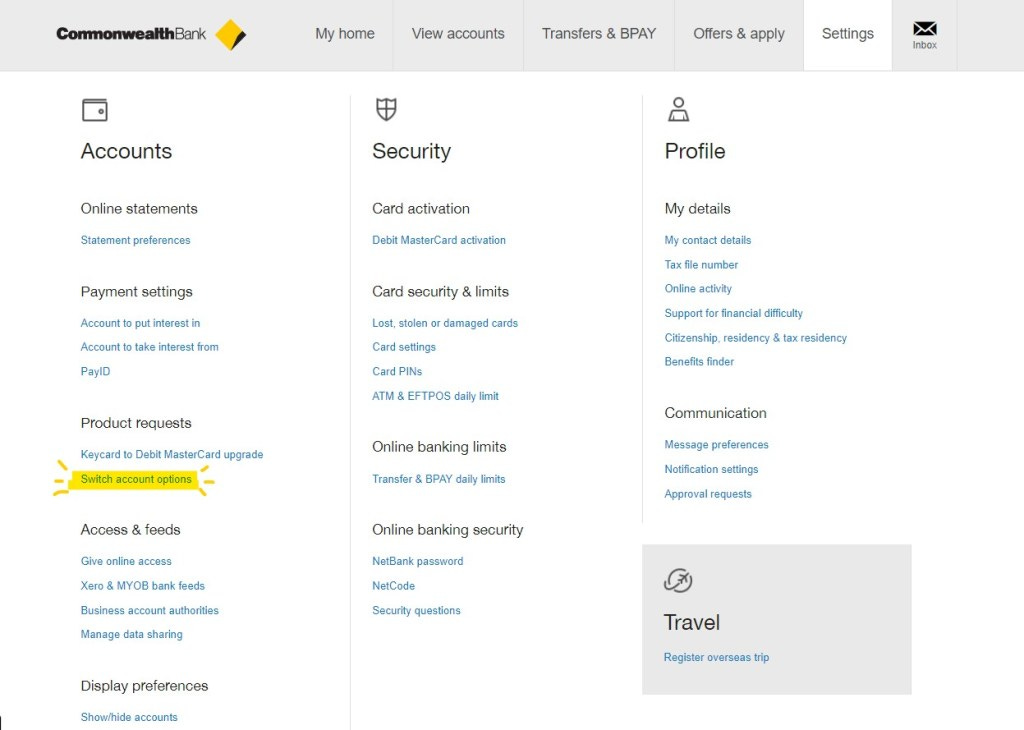Image resolution: width=1024 pixels, height=730 pixels.
Task: Select the Settings tab
Action: click(x=848, y=34)
